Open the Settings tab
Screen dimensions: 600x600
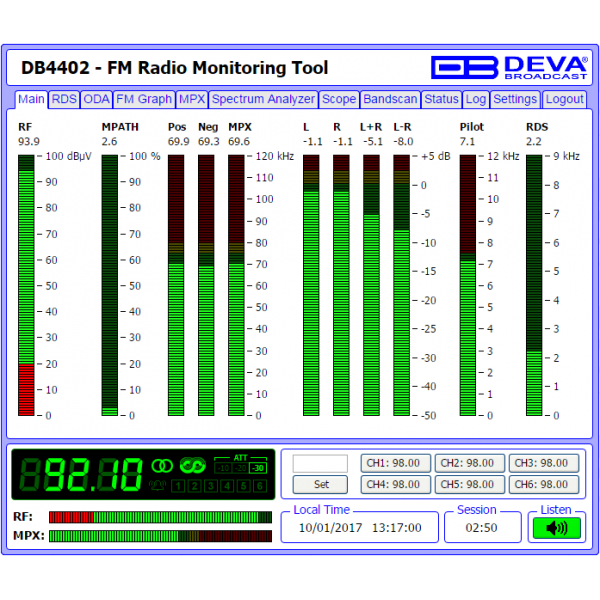pos(515,99)
